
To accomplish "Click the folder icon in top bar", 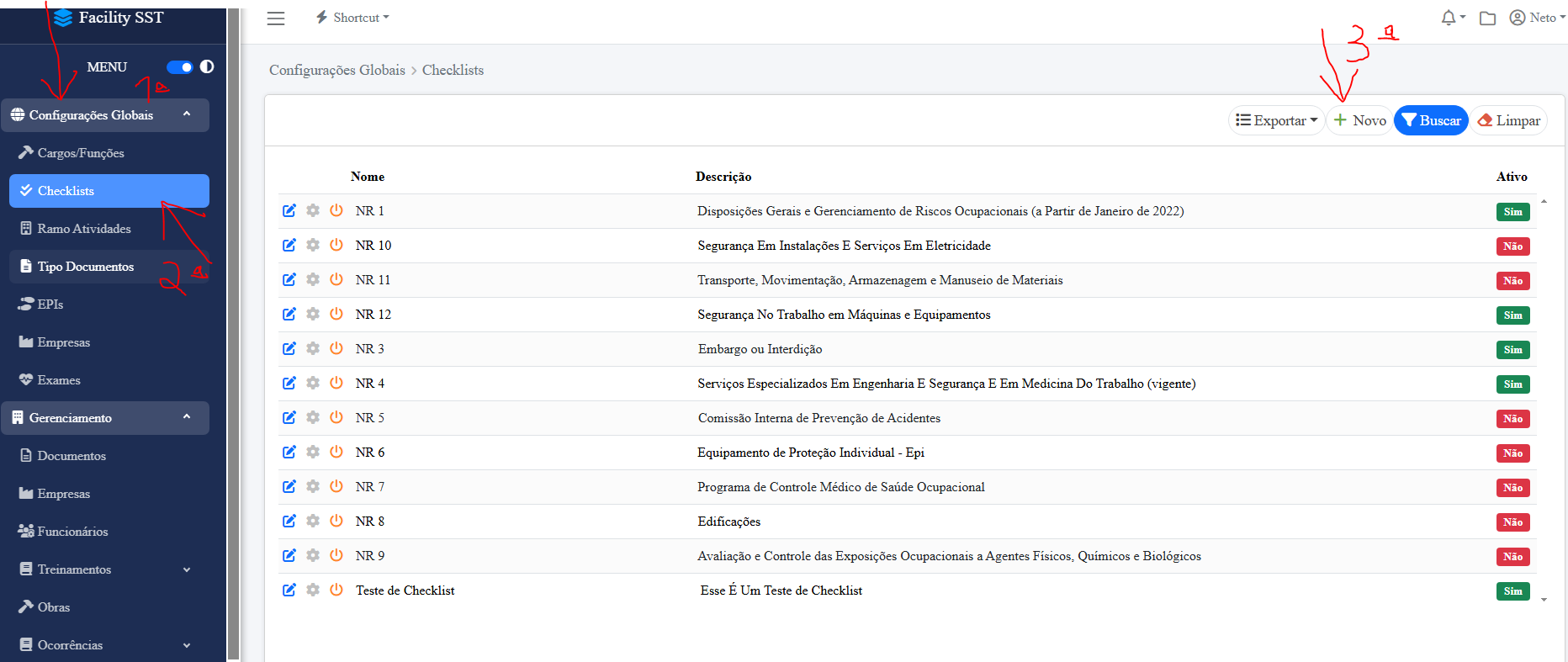I will [x=1487, y=18].
